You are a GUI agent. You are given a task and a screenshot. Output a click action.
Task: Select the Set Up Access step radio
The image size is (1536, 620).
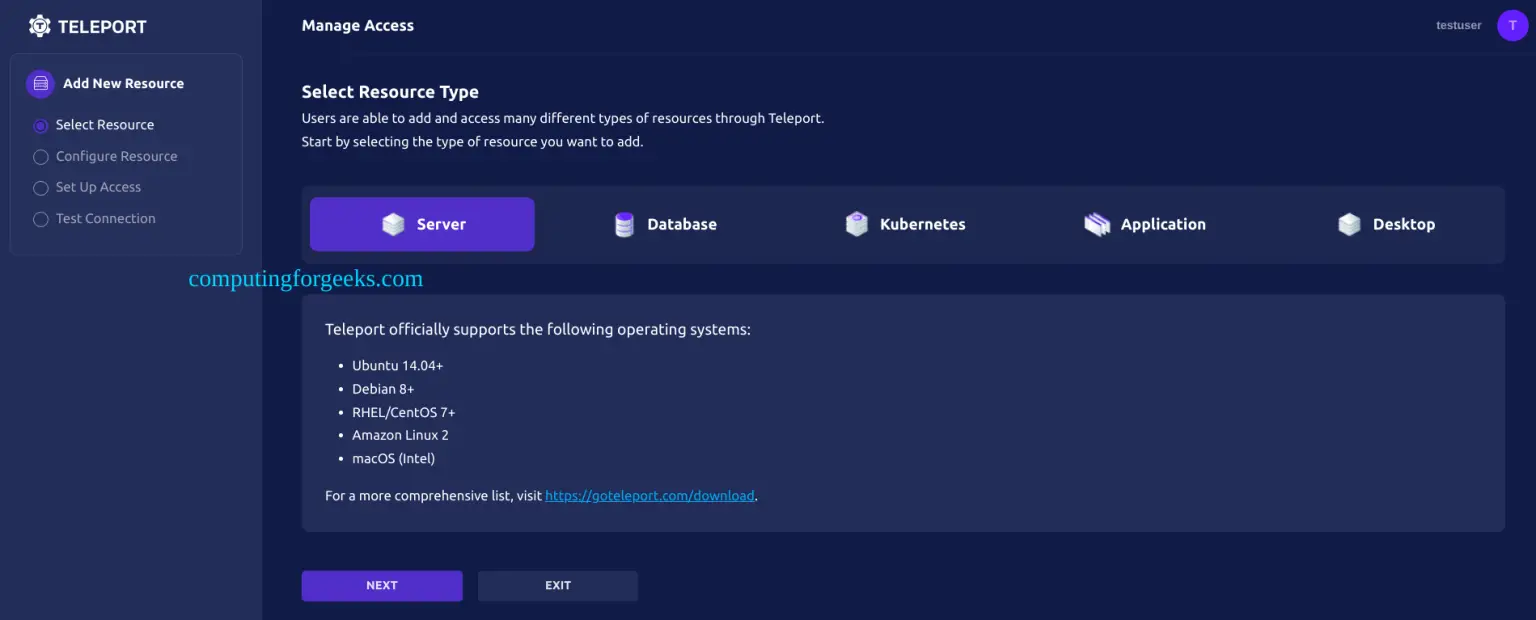point(41,188)
